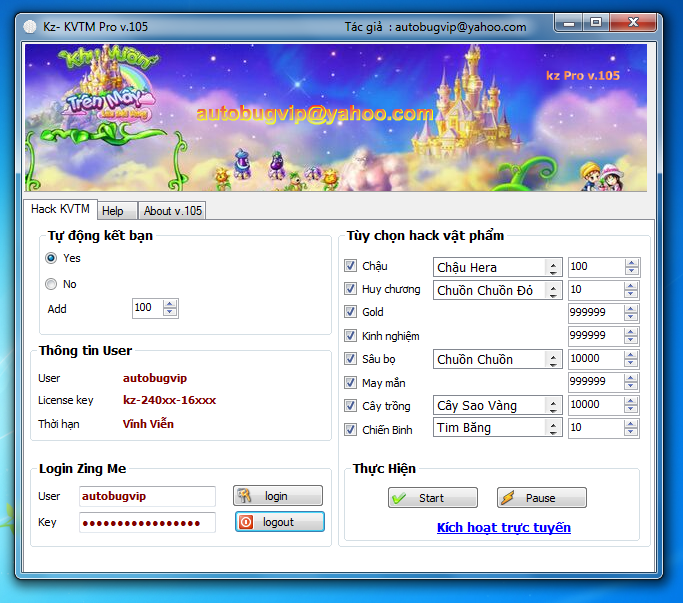Select the Yes radio button
The height and width of the screenshot is (603, 683).
[51, 258]
